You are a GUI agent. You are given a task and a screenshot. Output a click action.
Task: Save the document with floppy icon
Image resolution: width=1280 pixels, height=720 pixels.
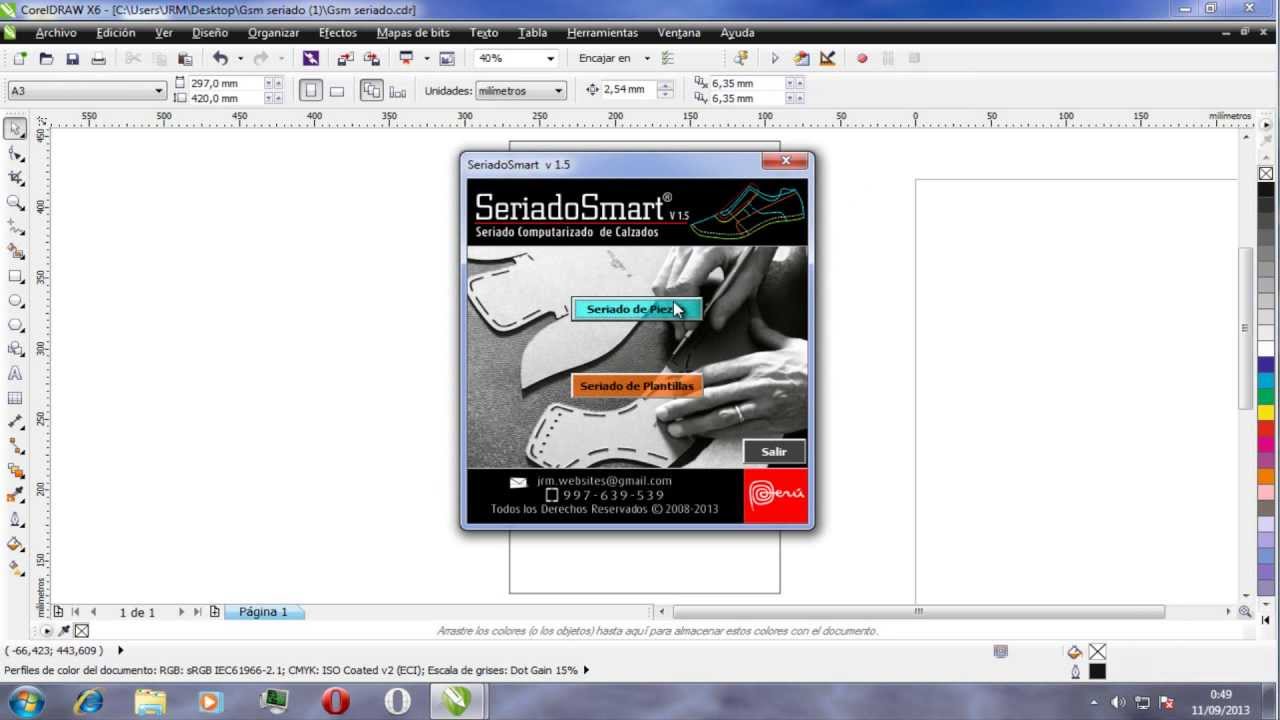click(72, 59)
